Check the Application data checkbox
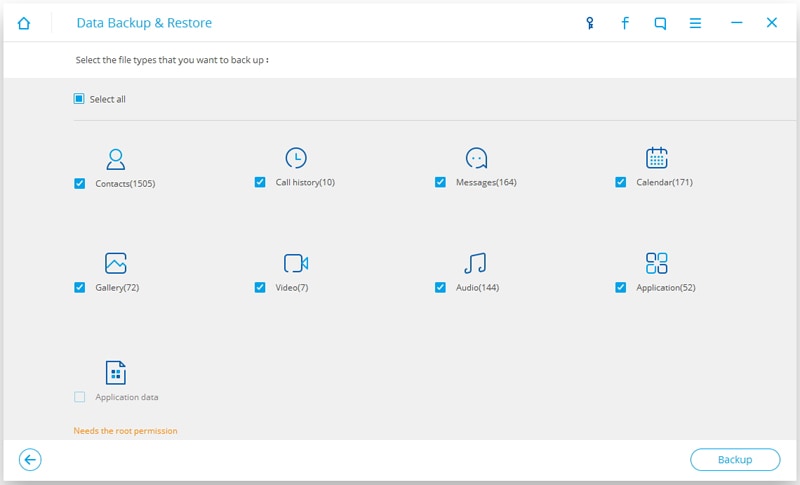The height and width of the screenshot is (485, 800). (80, 397)
